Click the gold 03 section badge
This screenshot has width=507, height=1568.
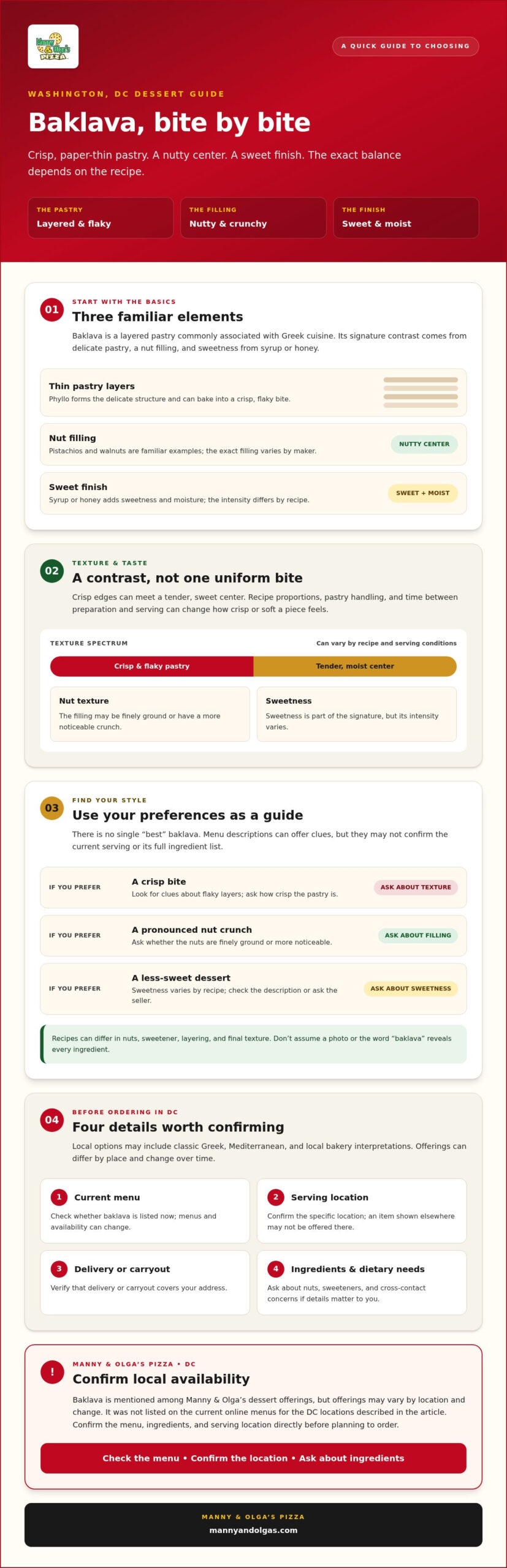(52, 808)
